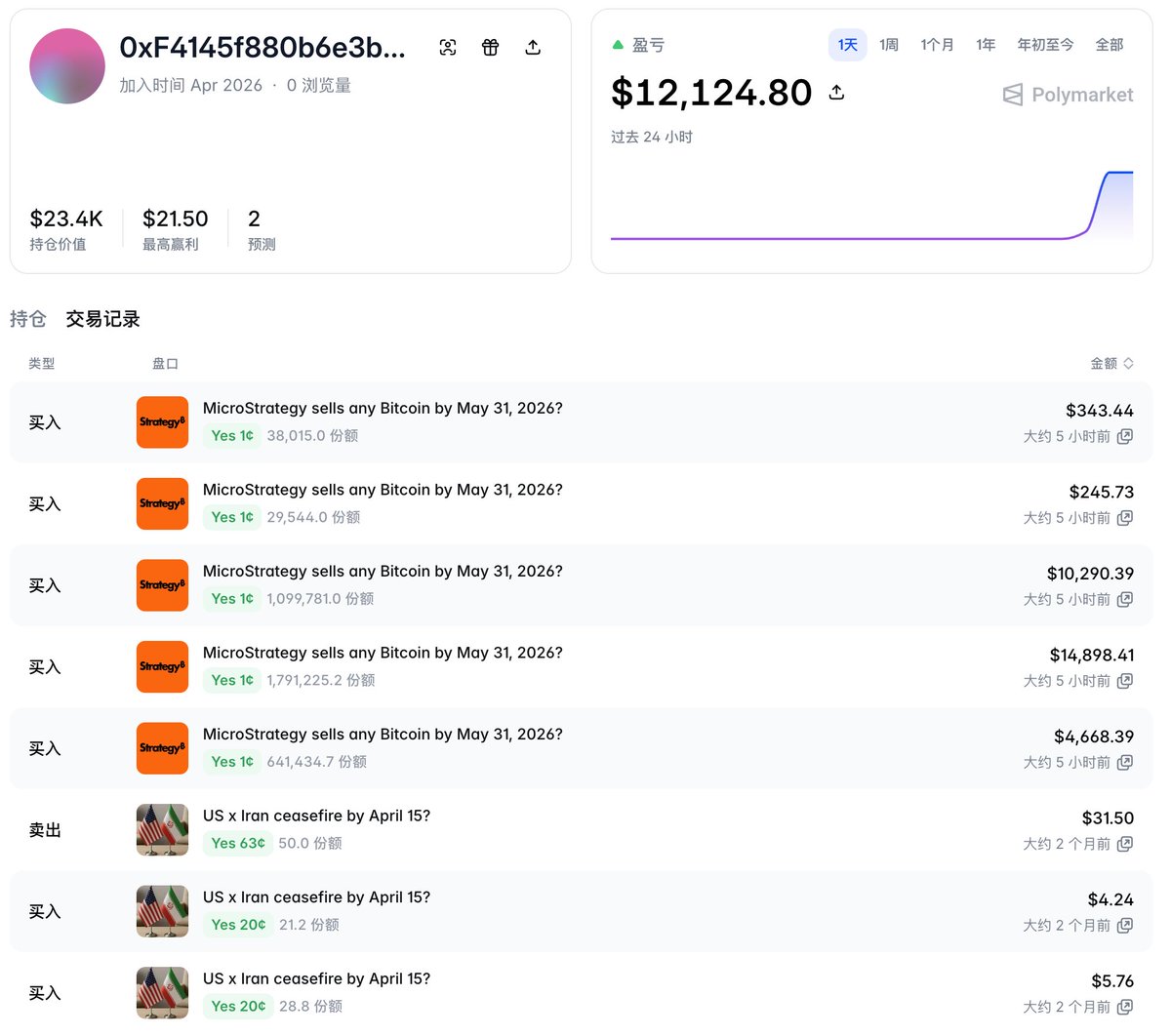Open external link for the $4,668.39 trade

coord(1125,762)
